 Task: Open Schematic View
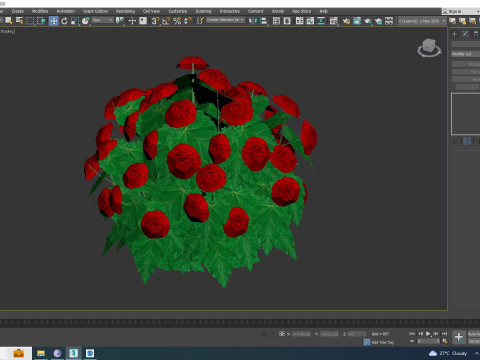point(321,21)
